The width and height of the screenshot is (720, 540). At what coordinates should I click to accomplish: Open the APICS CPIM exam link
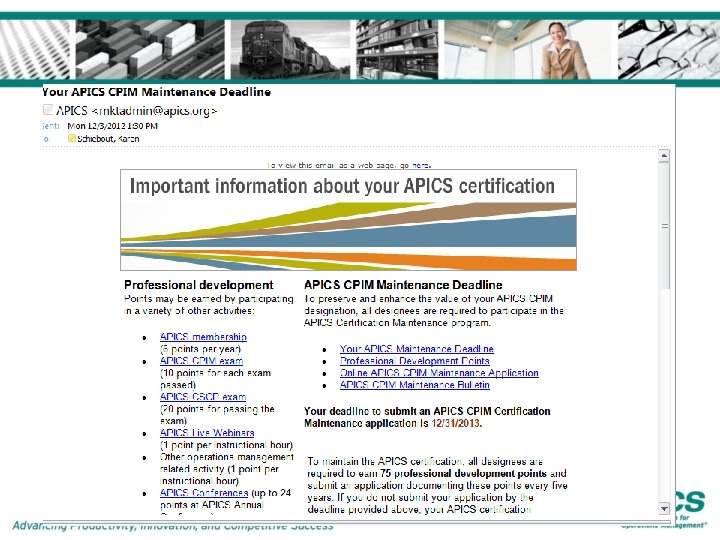(x=202, y=360)
